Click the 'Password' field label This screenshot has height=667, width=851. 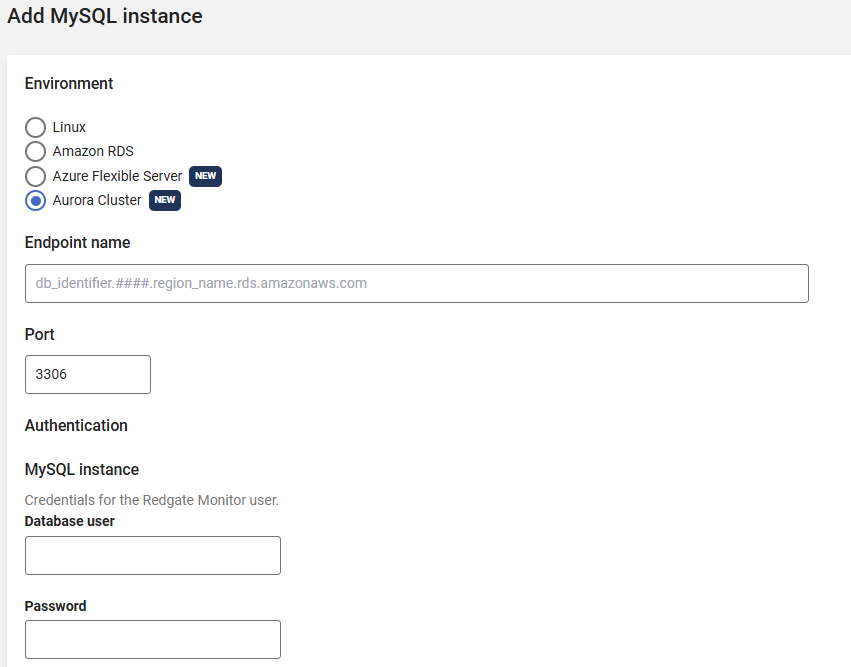[55, 606]
